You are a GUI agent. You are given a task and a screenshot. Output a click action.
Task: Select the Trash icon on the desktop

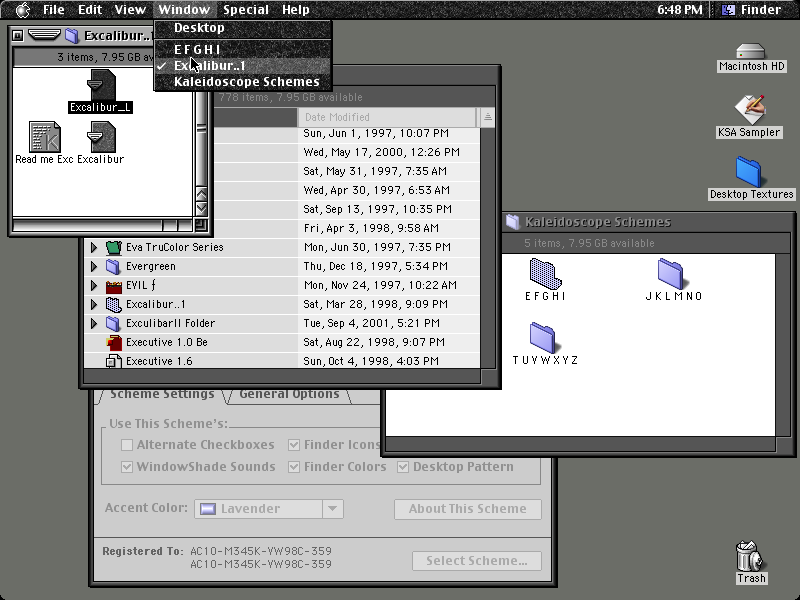pos(751,556)
